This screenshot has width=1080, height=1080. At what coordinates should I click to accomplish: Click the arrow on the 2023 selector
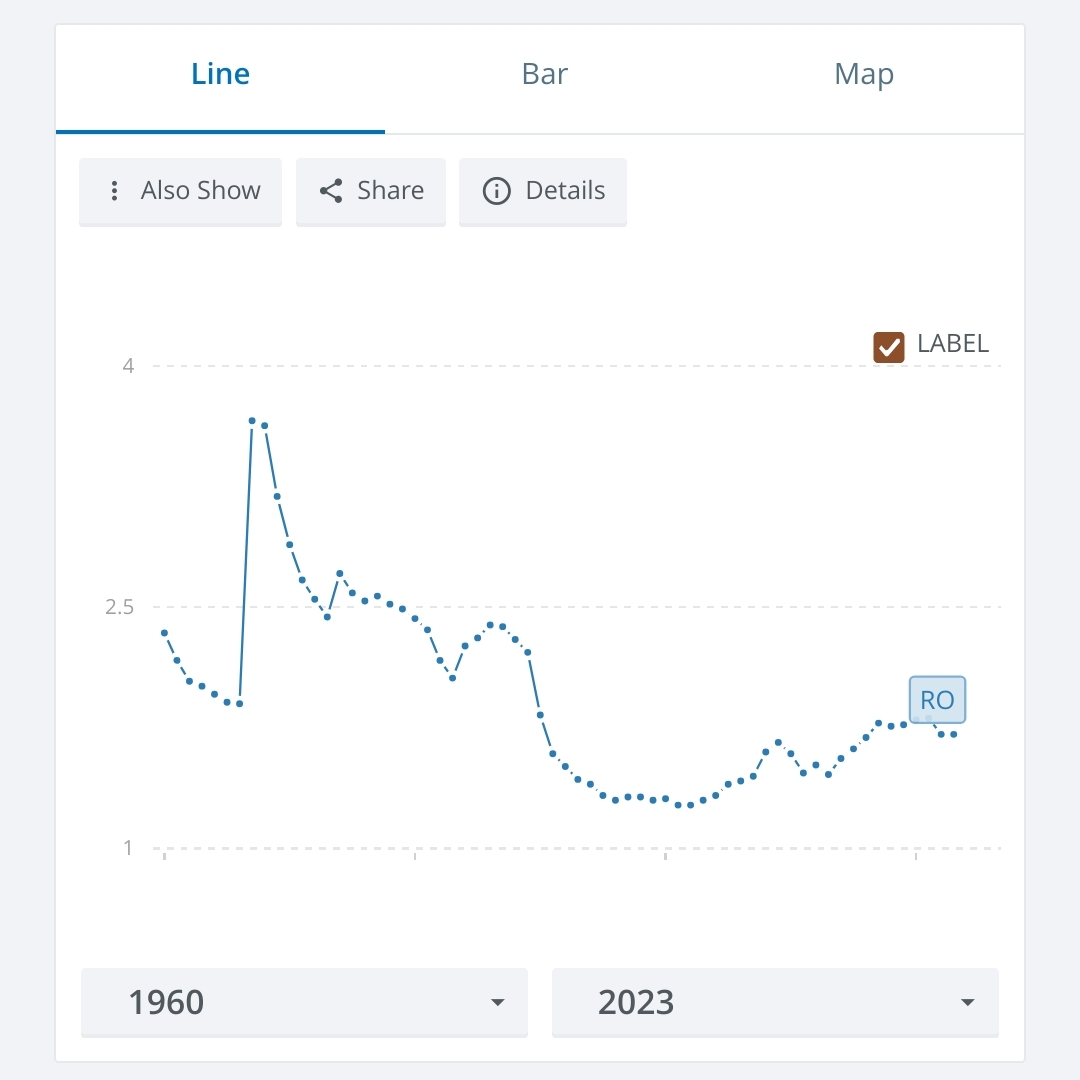tap(967, 1003)
